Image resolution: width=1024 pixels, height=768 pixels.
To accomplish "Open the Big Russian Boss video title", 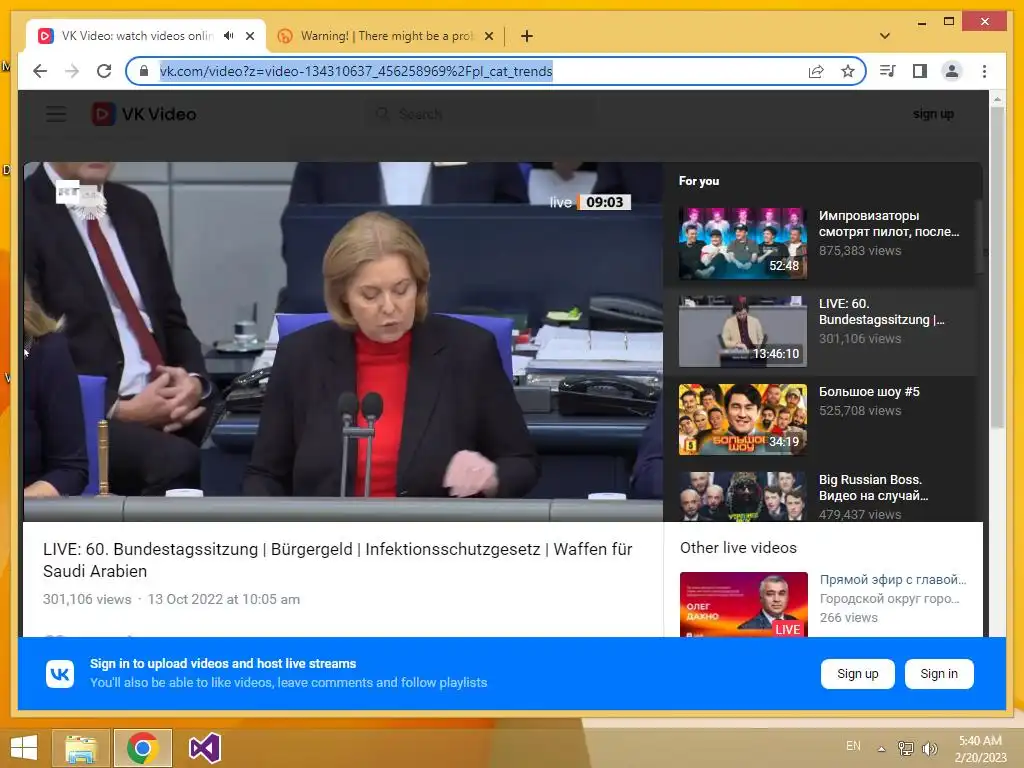I will 873,487.
